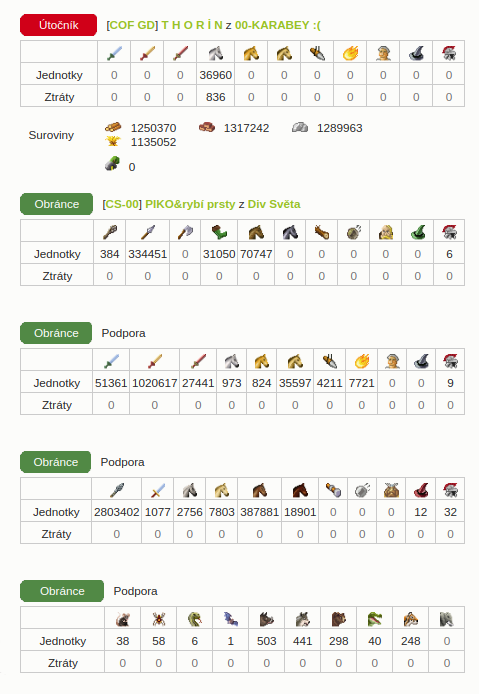This screenshot has width=479, height=694.
Task: Click the red Útočník label
Action: pos(58,25)
